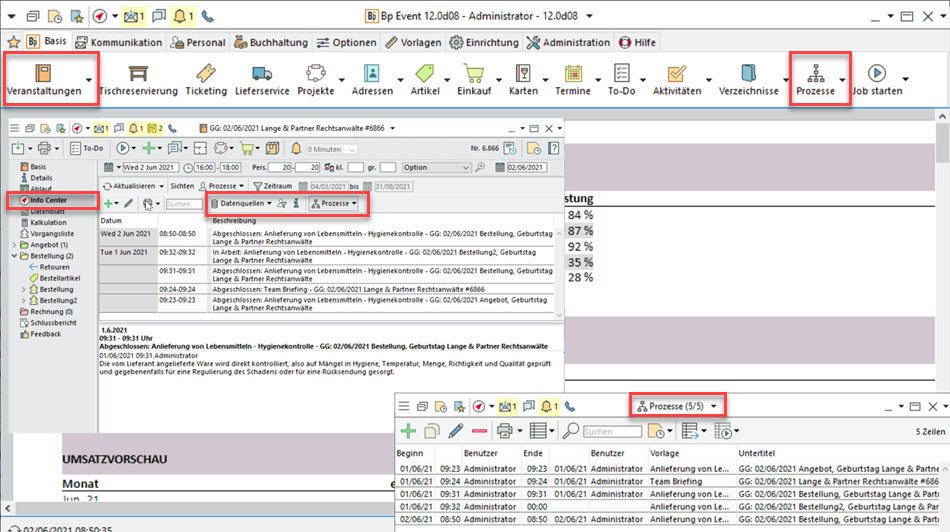Viewport: 950px width, 532px height.
Task: Click green plus in the Prozesse list window
Action: (x=408, y=431)
